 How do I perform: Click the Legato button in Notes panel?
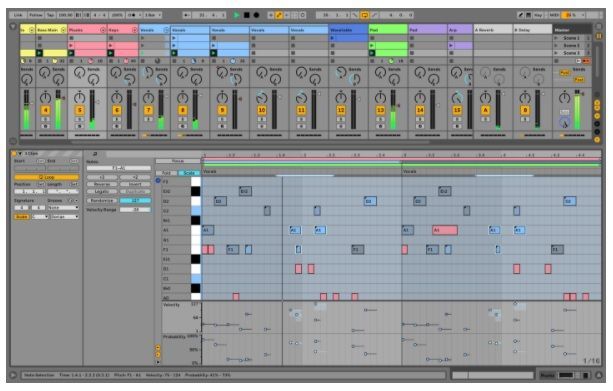pyautogui.click(x=102, y=192)
